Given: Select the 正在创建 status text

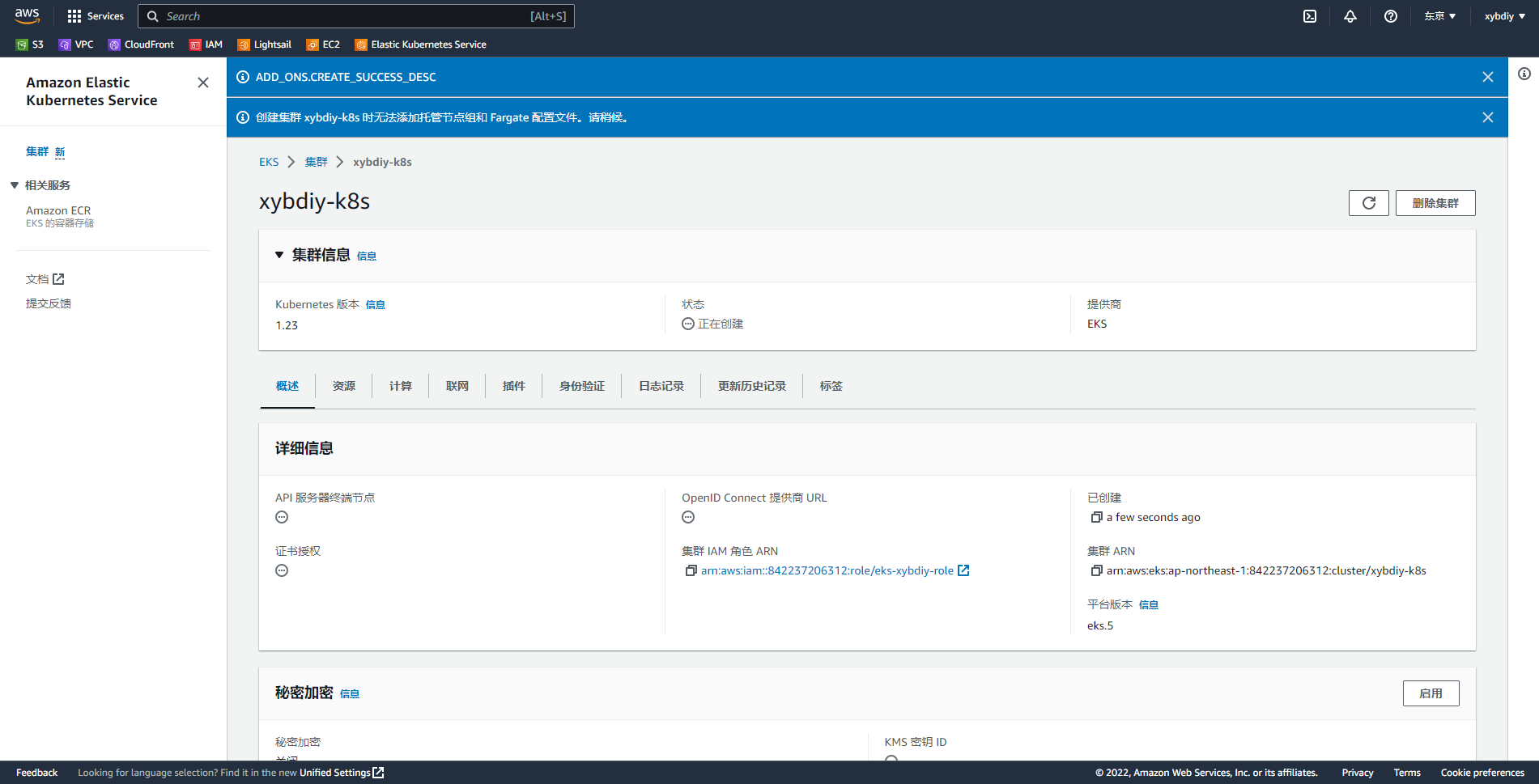Looking at the screenshot, I should point(721,324).
